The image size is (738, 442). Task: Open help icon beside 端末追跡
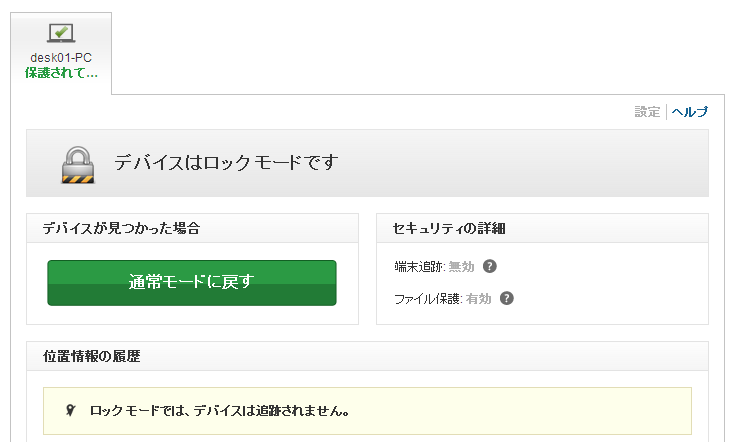click(490, 267)
